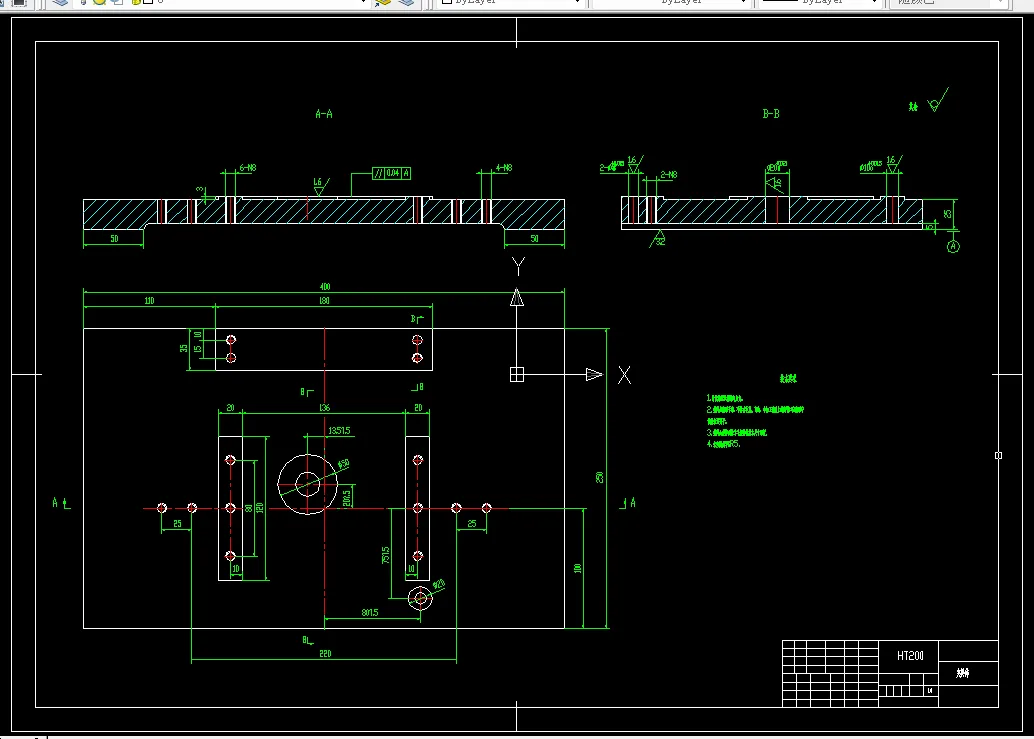The height and width of the screenshot is (739, 1034).
Task: Select the 100 vertical dimension
Action: coord(578,568)
